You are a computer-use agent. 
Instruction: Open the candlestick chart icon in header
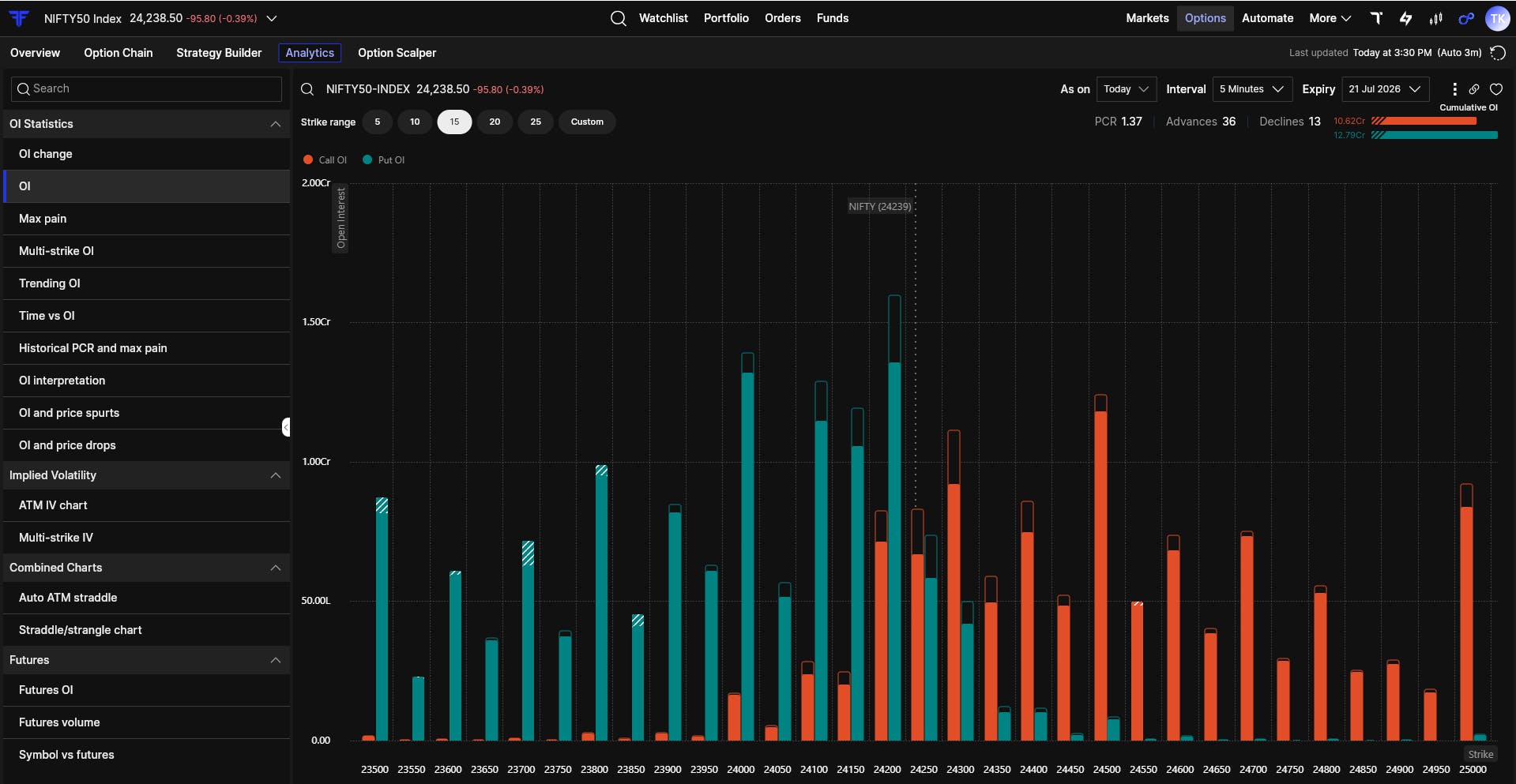[x=1435, y=18]
